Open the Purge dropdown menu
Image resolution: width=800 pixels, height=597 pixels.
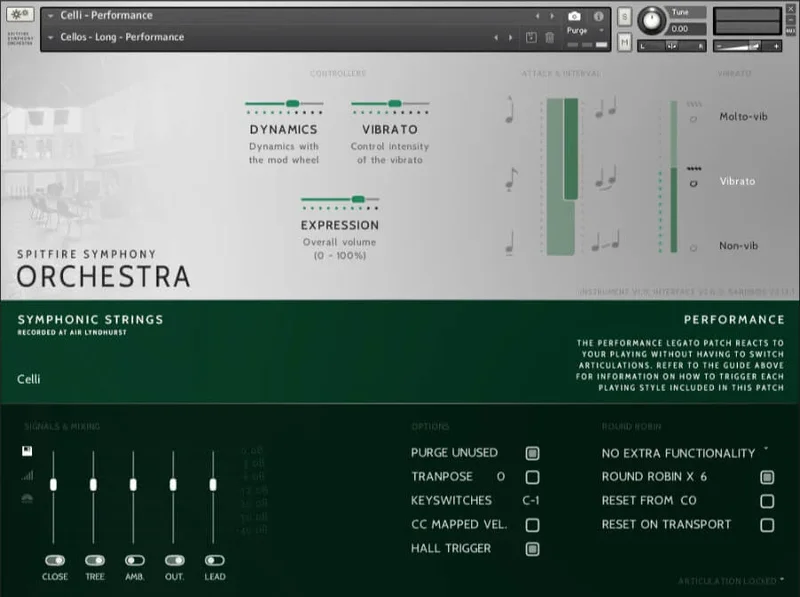586,31
